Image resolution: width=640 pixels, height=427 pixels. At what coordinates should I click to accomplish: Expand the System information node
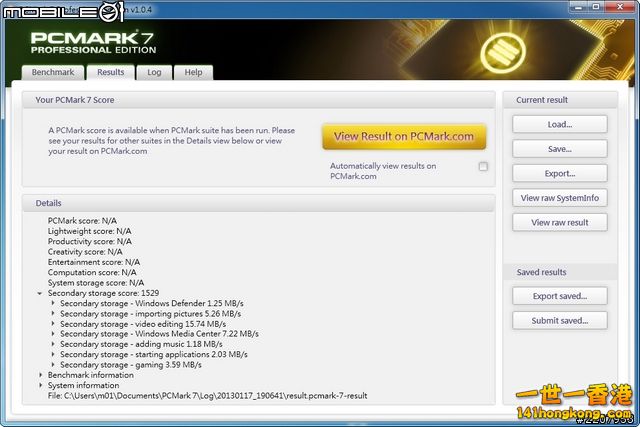point(40,385)
